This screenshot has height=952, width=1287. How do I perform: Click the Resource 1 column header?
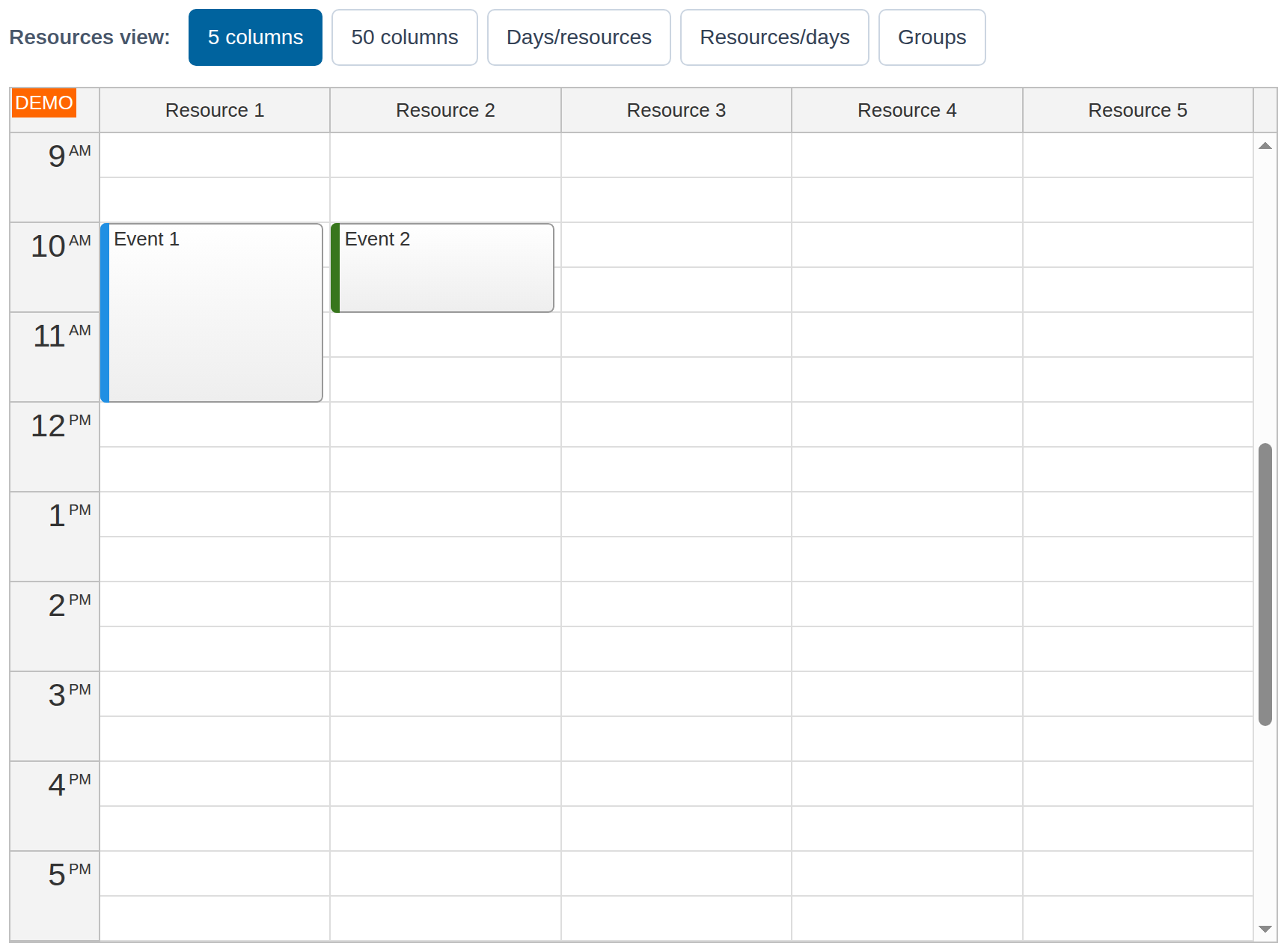(x=215, y=110)
